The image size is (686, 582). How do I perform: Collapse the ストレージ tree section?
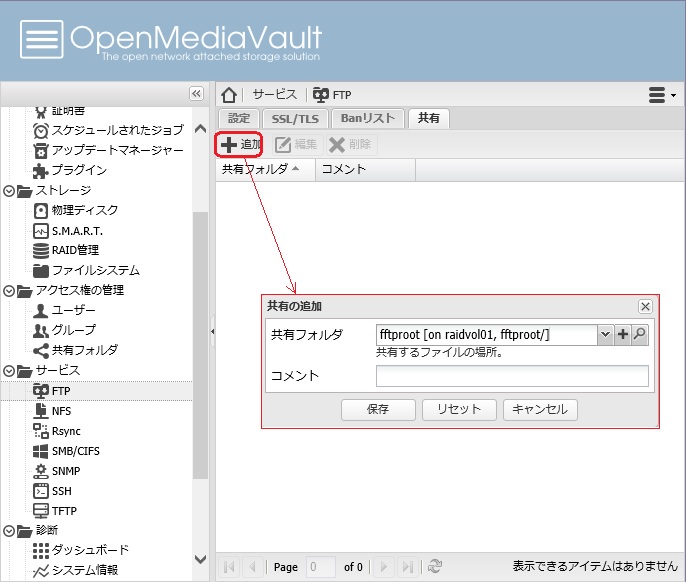click(9, 191)
